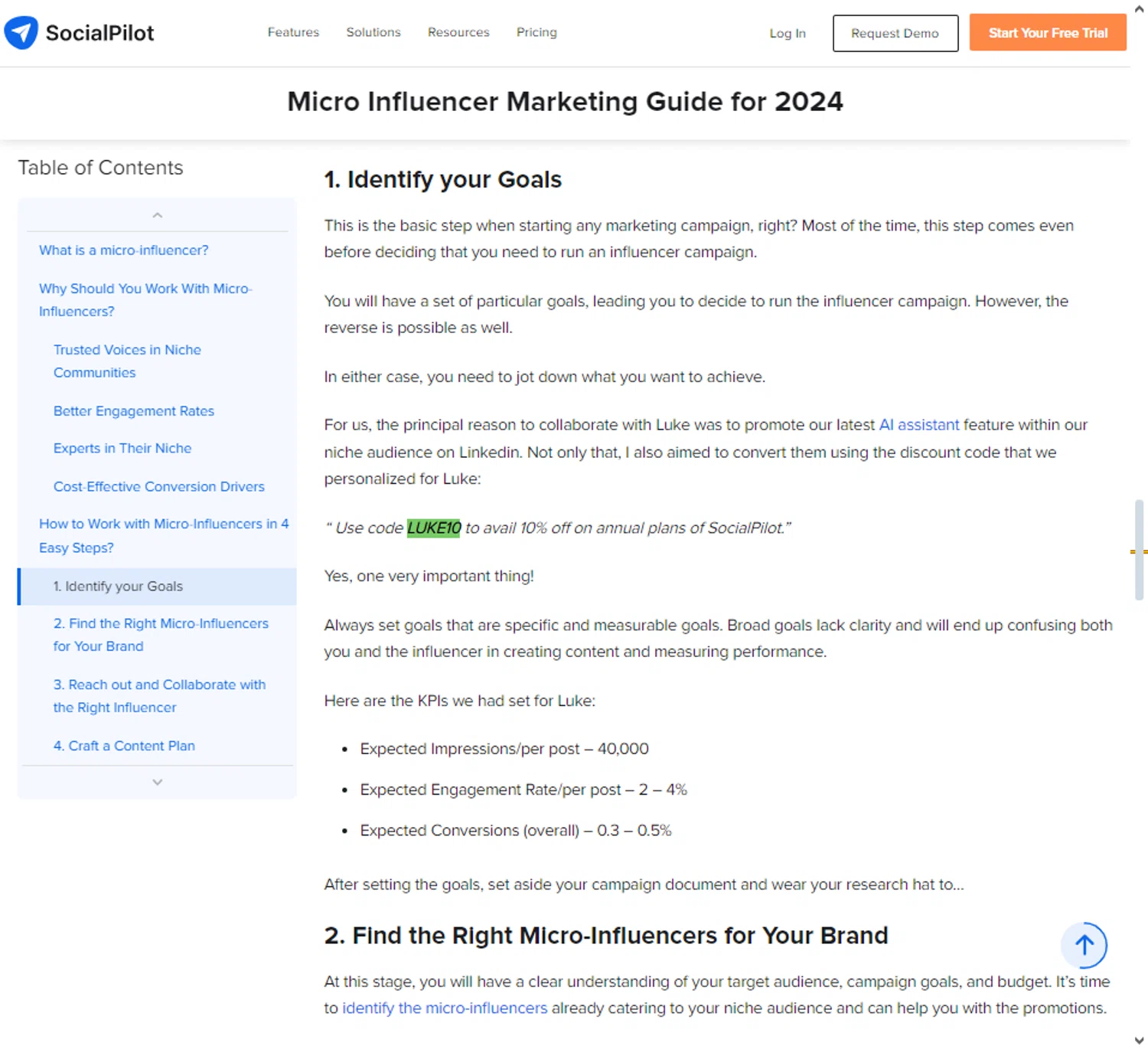Image resolution: width=1148 pixels, height=1049 pixels.
Task: Open the Features menu
Action: (293, 32)
